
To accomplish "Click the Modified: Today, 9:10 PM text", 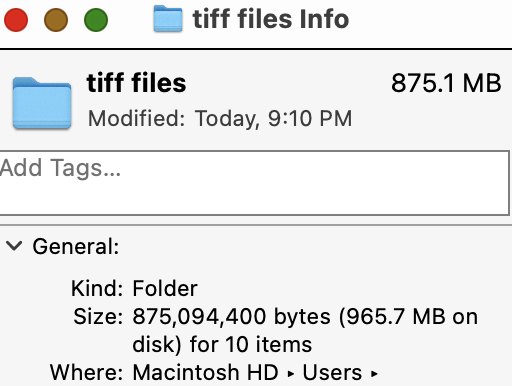I will coord(220,118).
